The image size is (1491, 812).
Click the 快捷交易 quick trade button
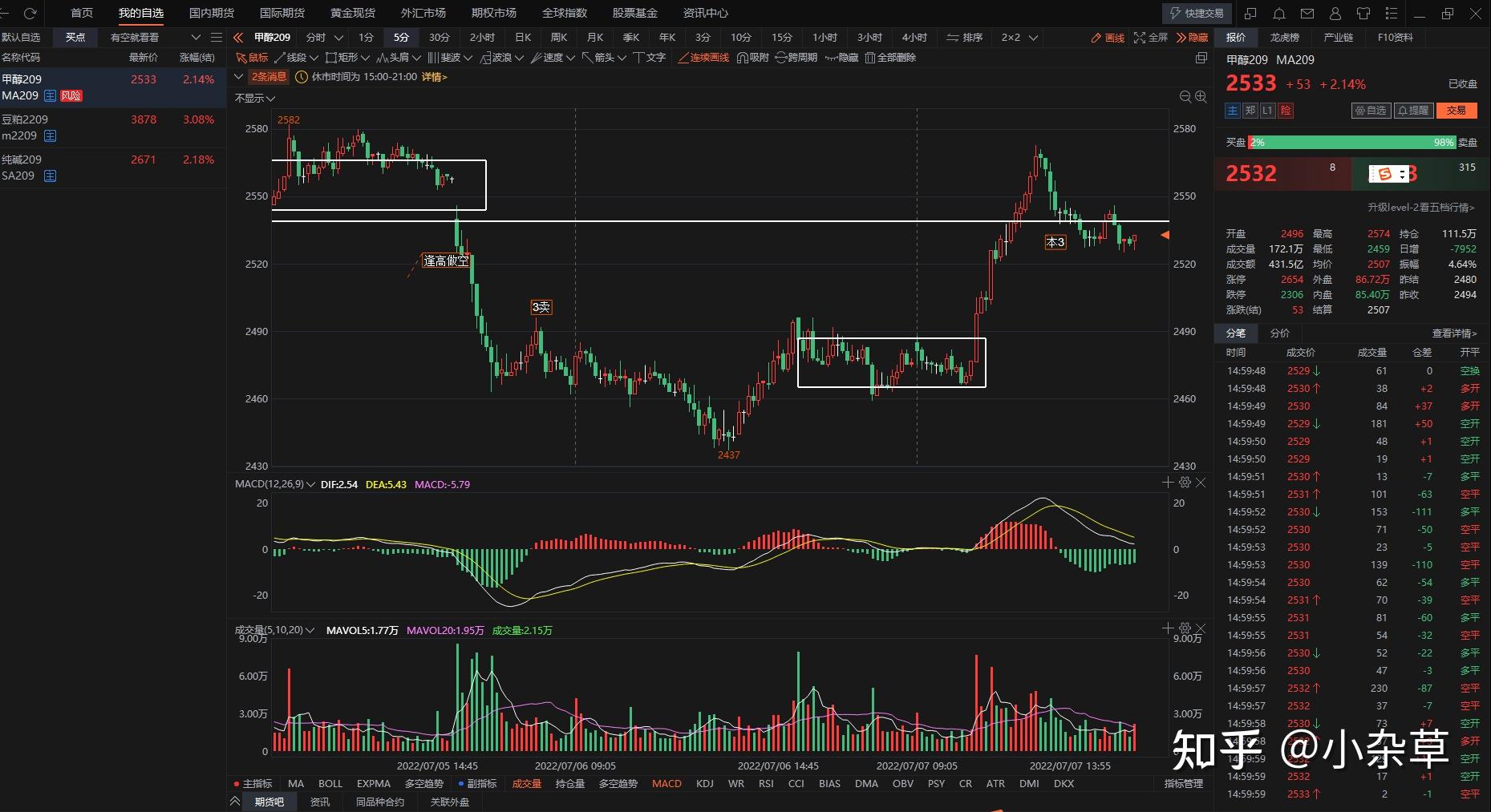(1197, 14)
